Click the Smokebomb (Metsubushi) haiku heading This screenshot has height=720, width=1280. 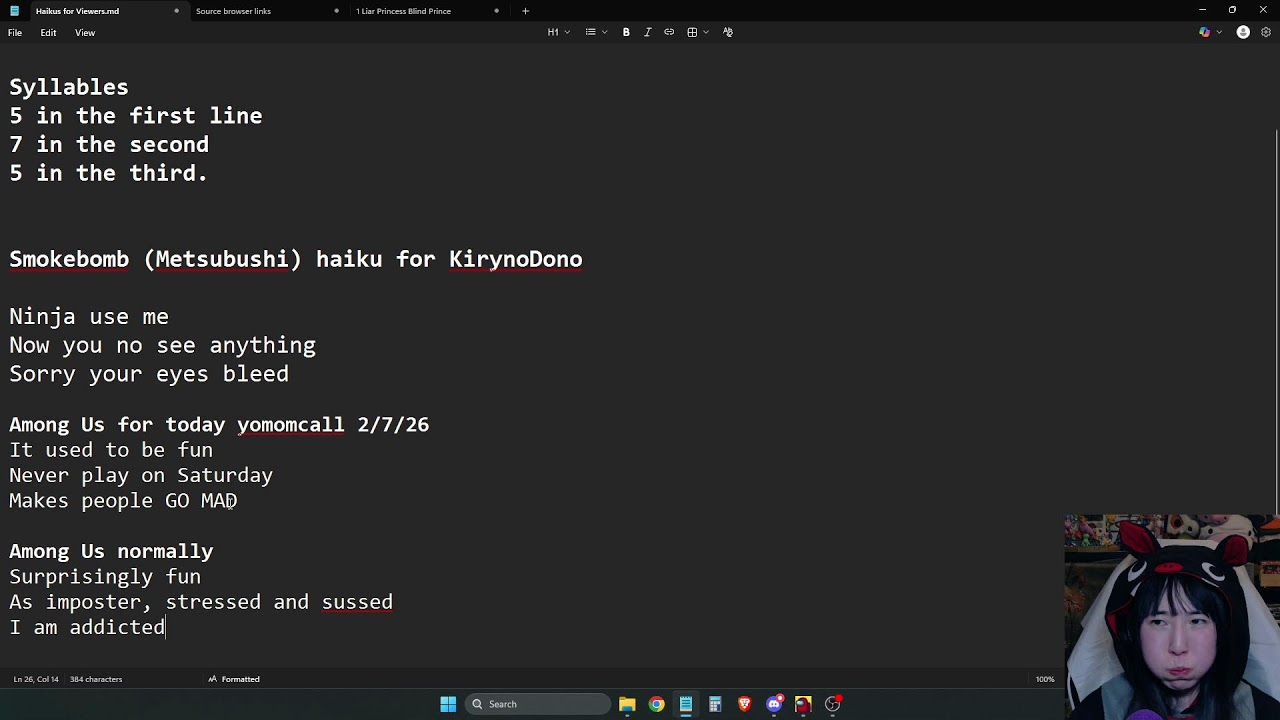click(x=296, y=260)
